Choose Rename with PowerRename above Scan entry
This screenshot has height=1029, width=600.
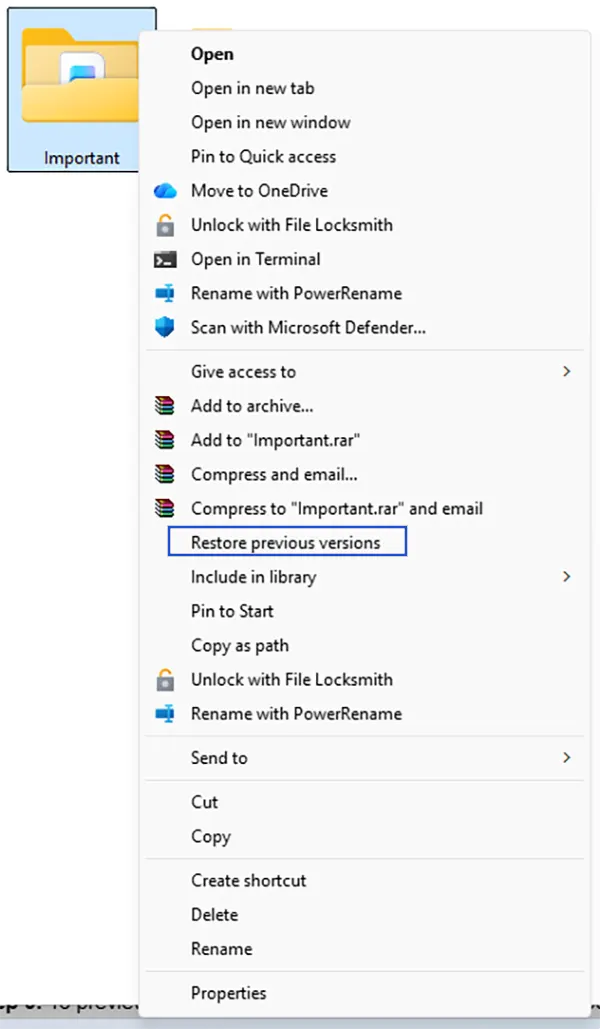(x=296, y=293)
